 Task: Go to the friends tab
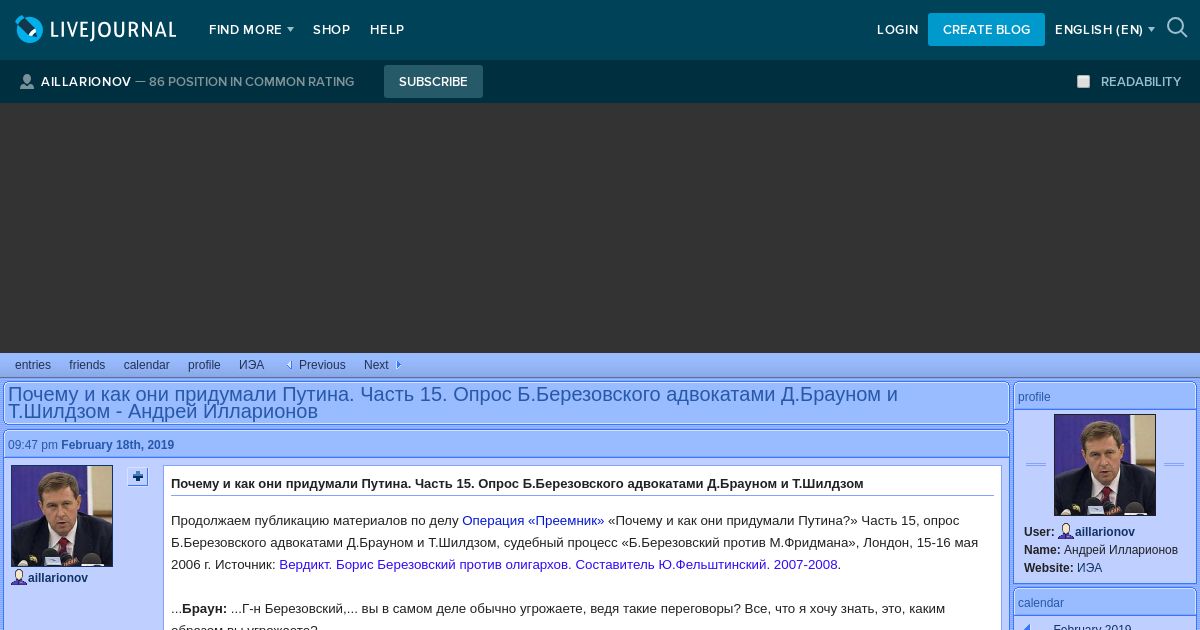(87, 365)
